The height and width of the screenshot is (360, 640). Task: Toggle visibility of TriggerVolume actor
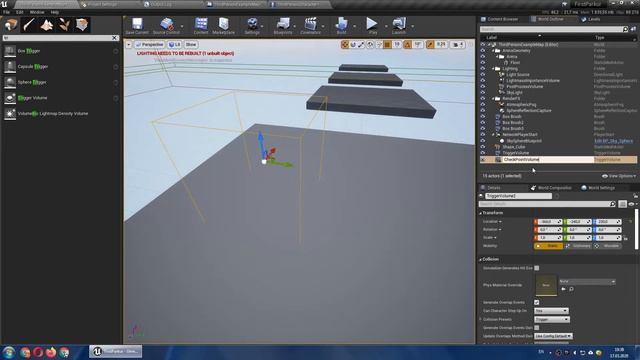483,153
